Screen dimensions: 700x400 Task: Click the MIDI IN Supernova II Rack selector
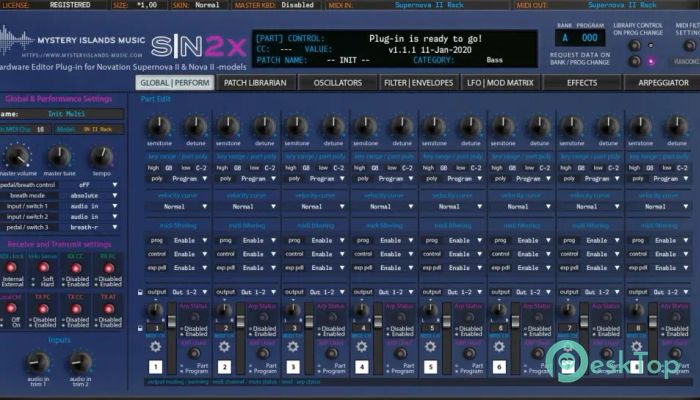click(429, 5)
